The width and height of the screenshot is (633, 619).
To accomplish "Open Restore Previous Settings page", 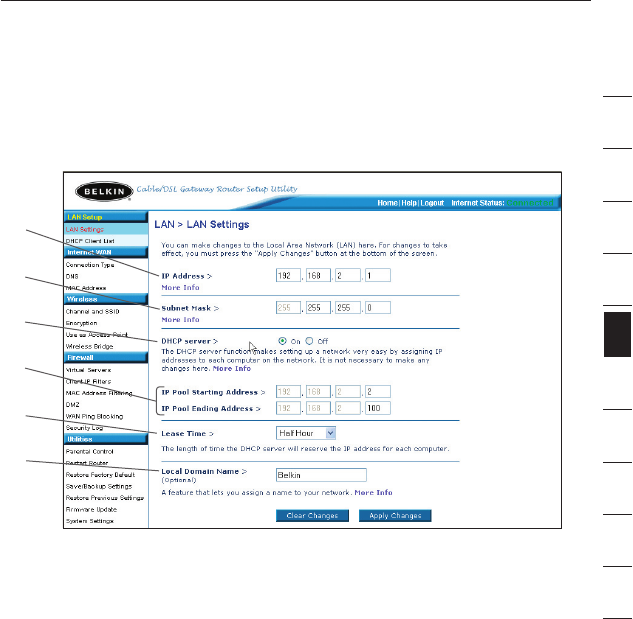I will [105, 498].
